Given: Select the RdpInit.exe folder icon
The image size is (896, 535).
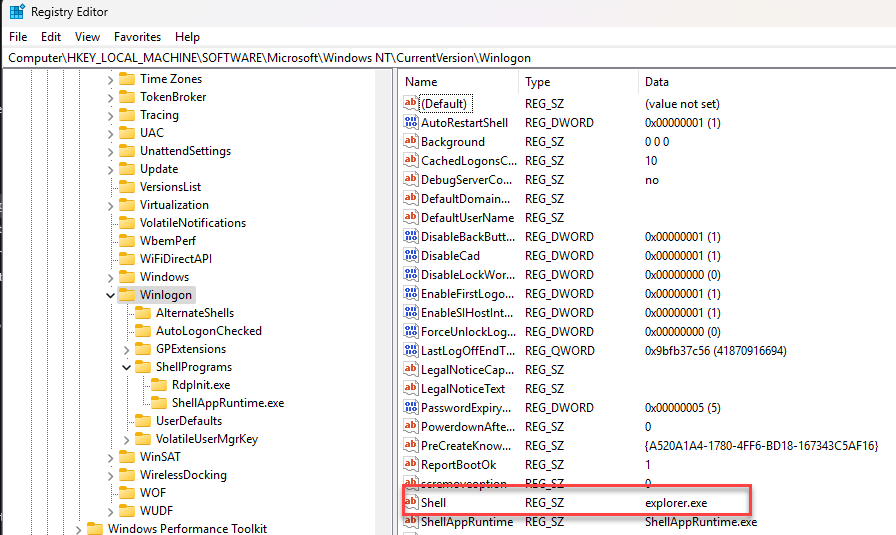Looking at the screenshot, I should (159, 385).
